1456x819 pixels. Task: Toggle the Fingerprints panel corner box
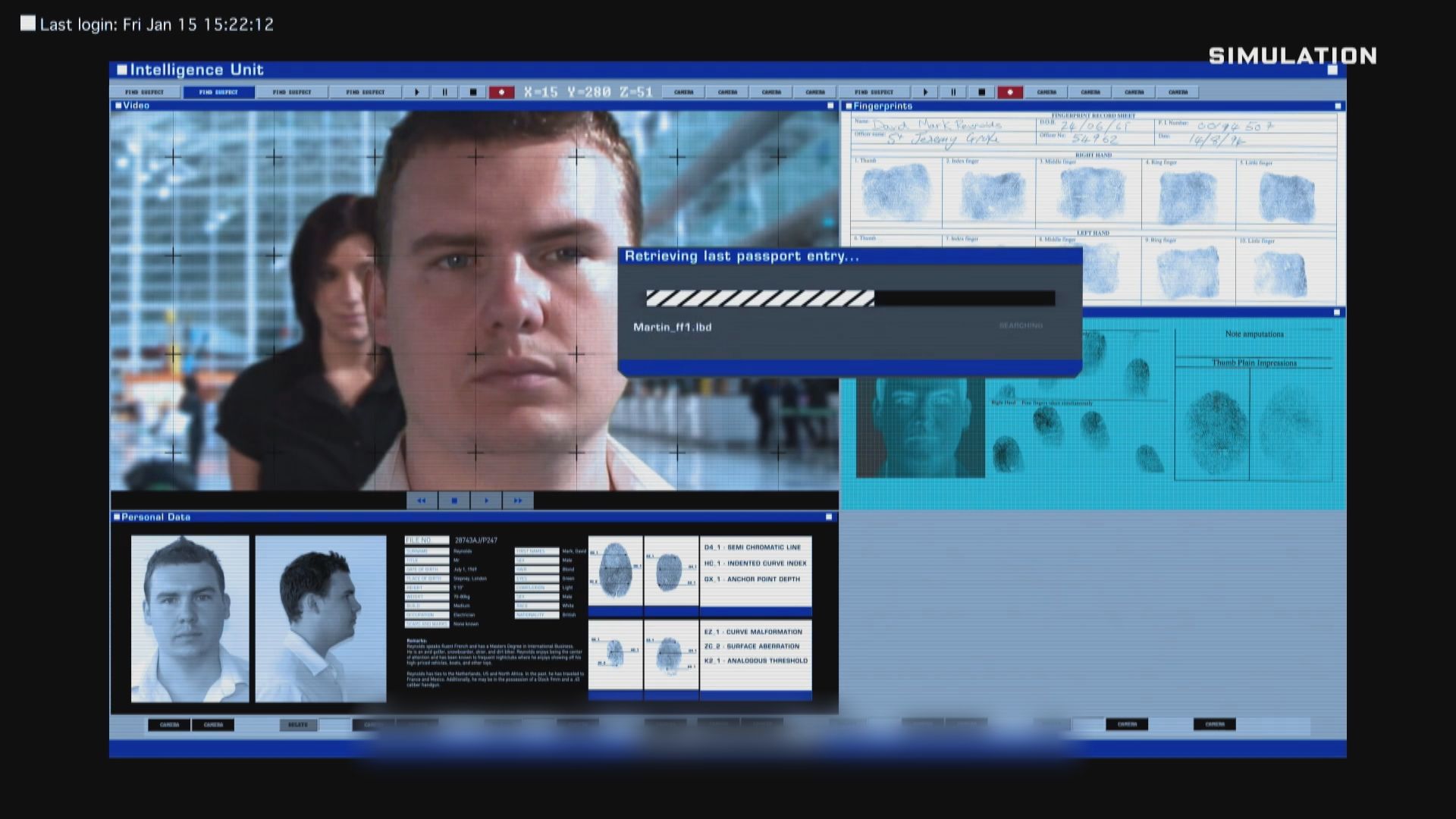[1338, 106]
